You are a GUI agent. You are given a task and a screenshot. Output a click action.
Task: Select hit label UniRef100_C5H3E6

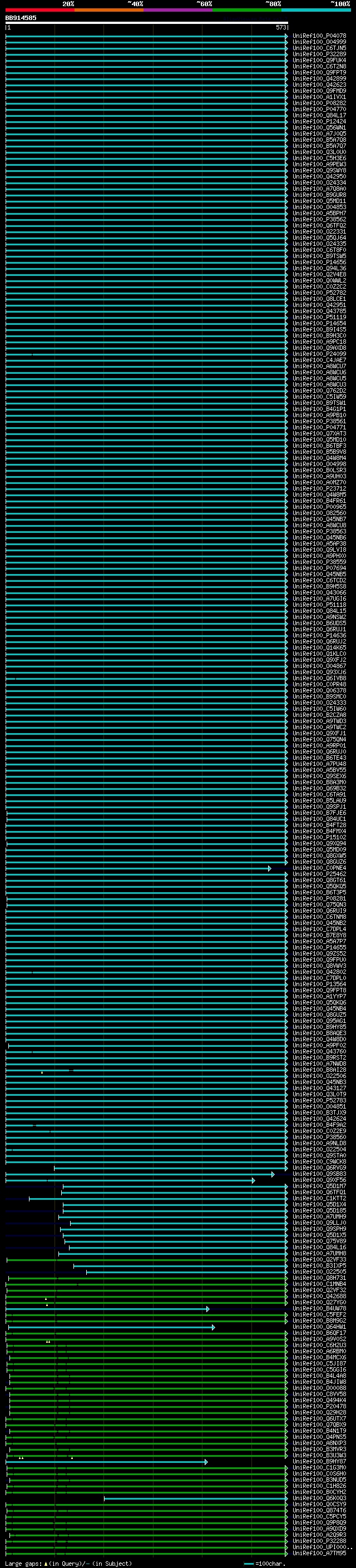click(x=319, y=159)
